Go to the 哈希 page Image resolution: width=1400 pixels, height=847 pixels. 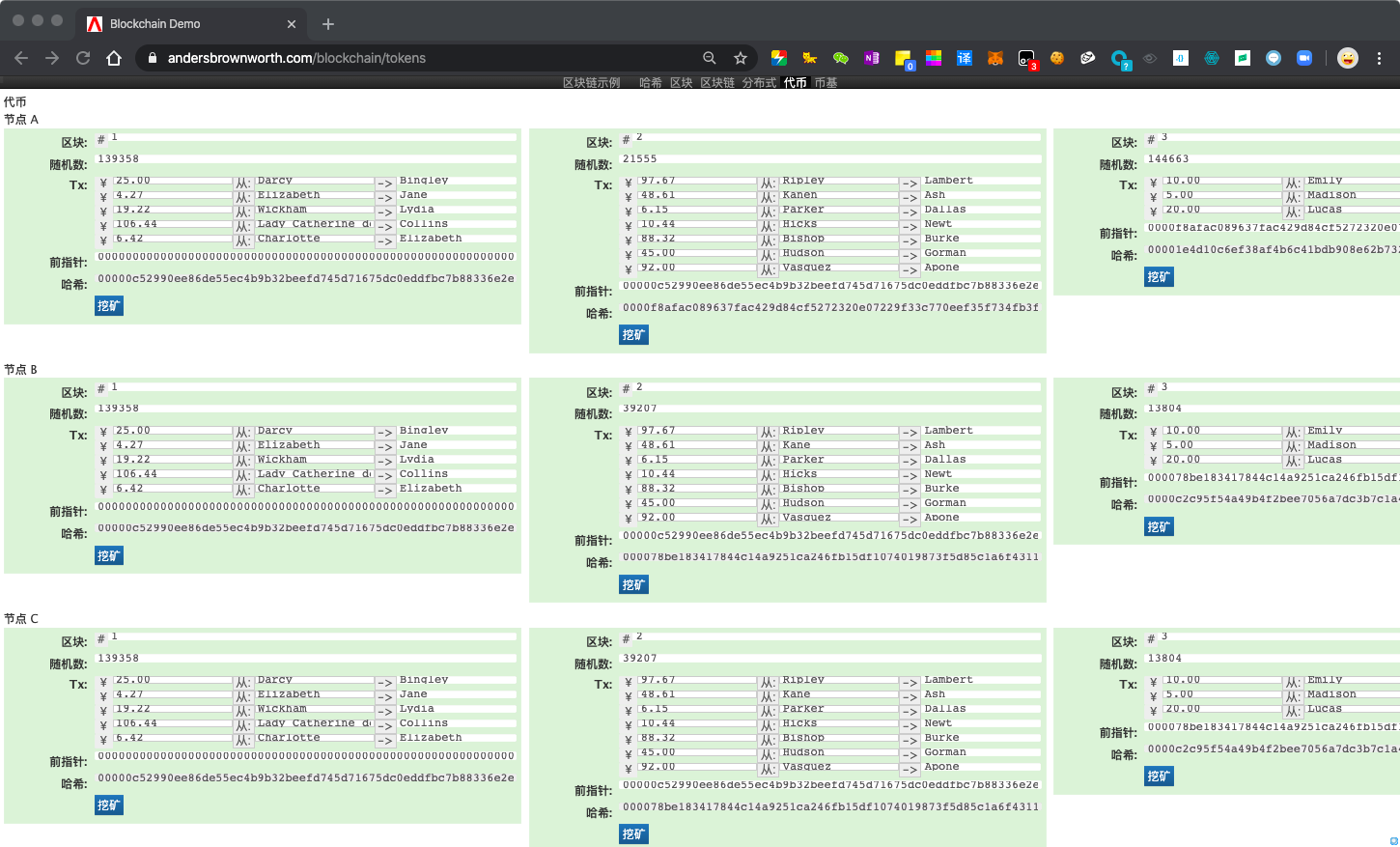[x=651, y=83]
